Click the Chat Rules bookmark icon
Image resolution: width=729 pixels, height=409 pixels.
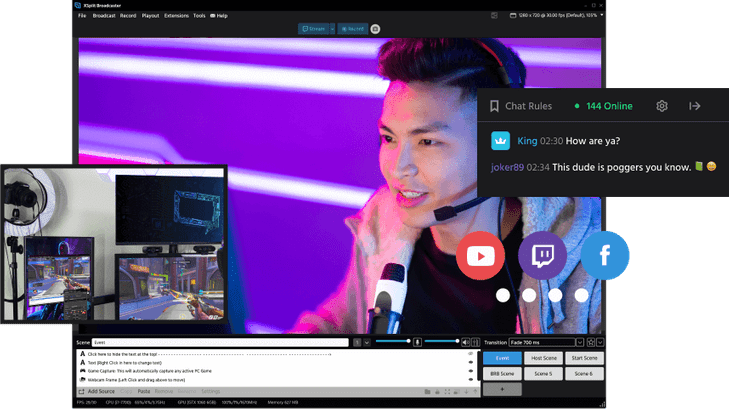point(494,106)
